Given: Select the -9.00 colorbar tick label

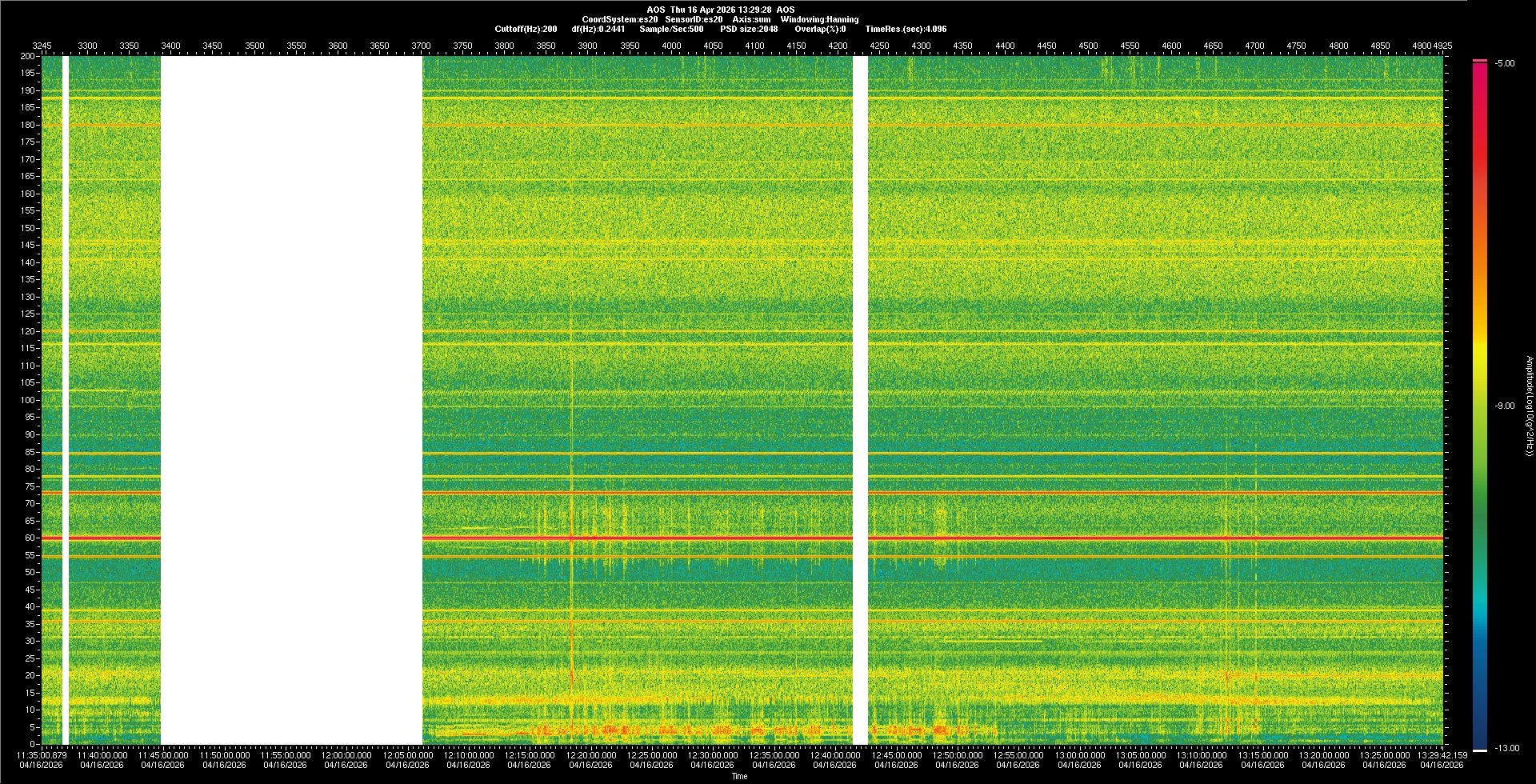Looking at the screenshot, I should [x=1504, y=406].
